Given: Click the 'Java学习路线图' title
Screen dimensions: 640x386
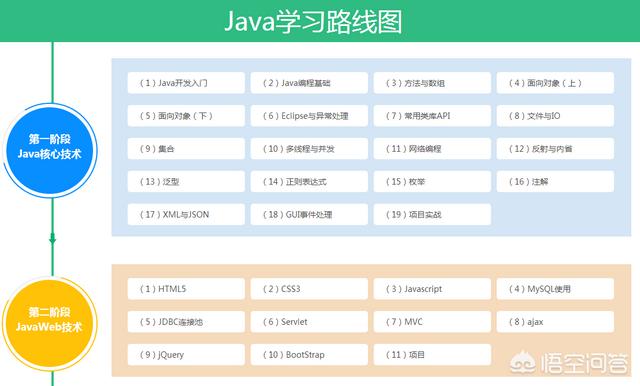Looking at the screenshot, I should 313,22.
